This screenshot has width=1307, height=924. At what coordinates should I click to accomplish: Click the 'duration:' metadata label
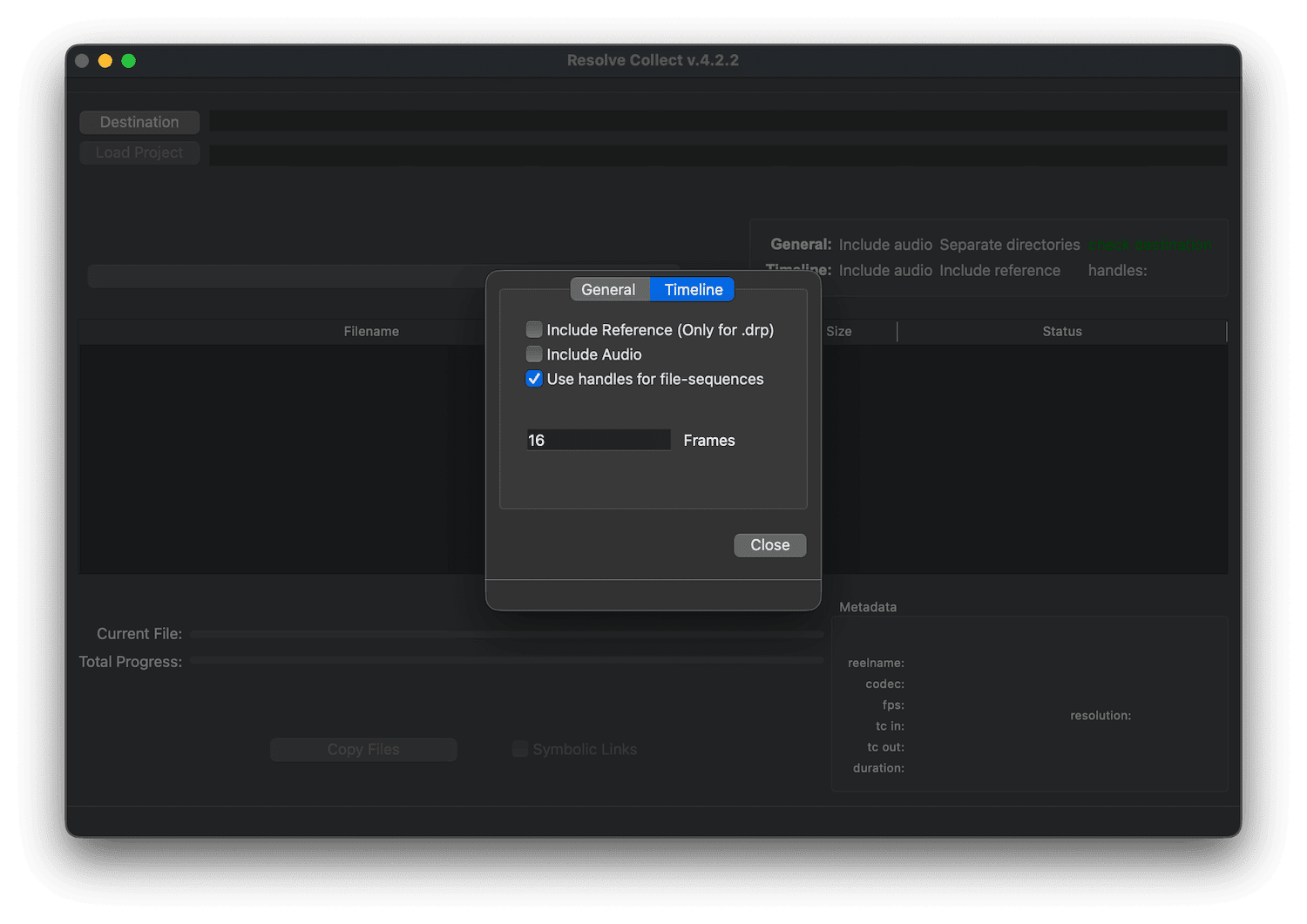(x=878, y=768)
